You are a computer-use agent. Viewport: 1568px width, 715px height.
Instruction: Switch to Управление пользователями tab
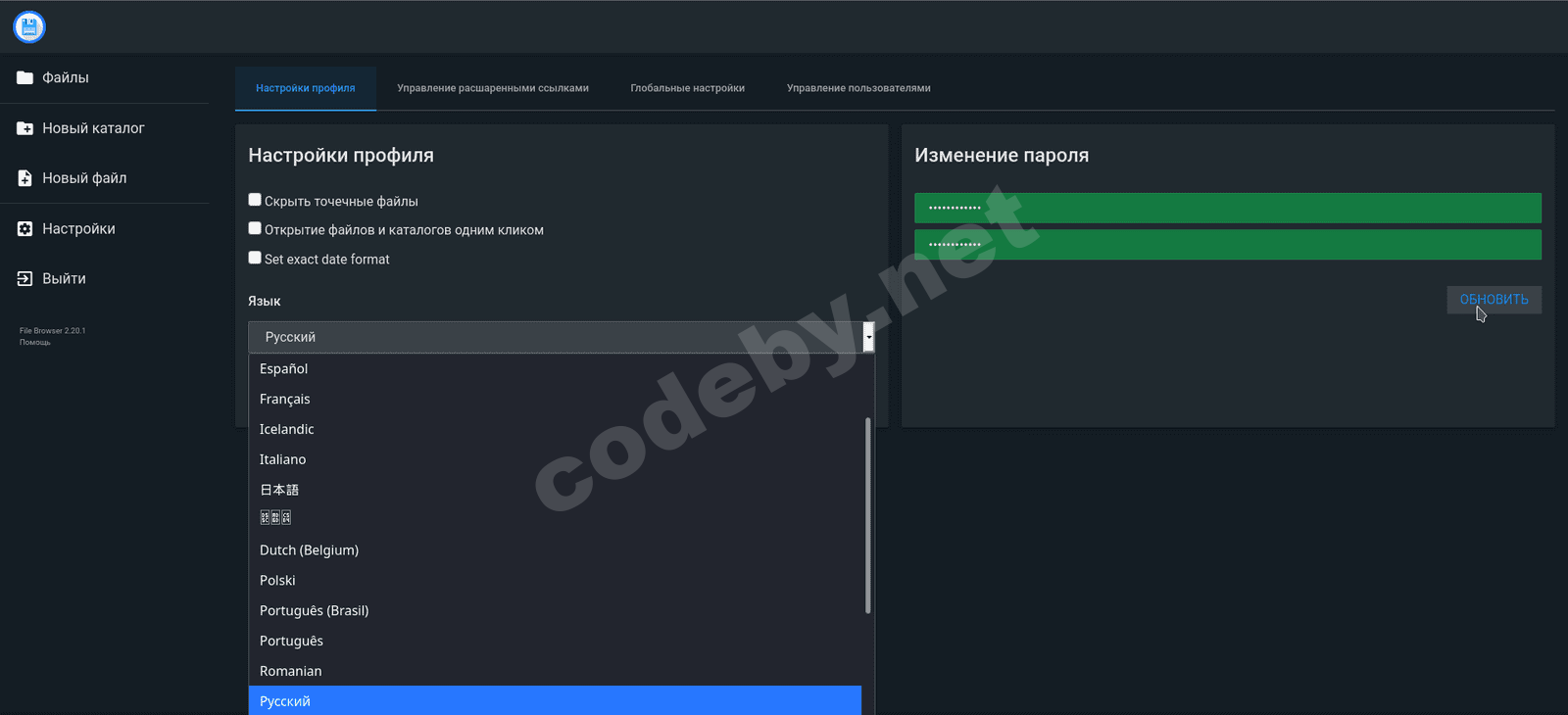858,88
